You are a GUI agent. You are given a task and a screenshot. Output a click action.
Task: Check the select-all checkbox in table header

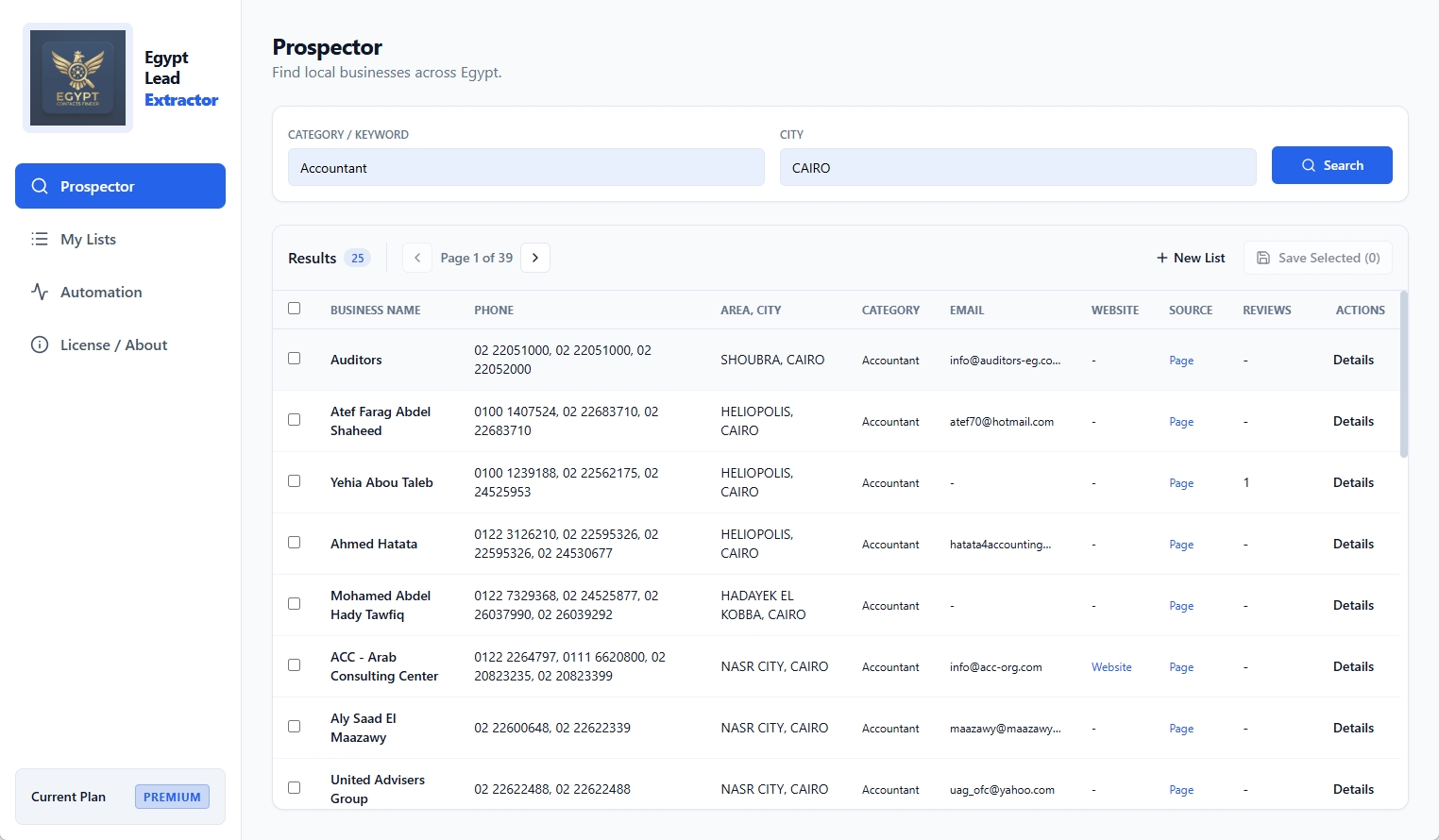click(294, 308)
